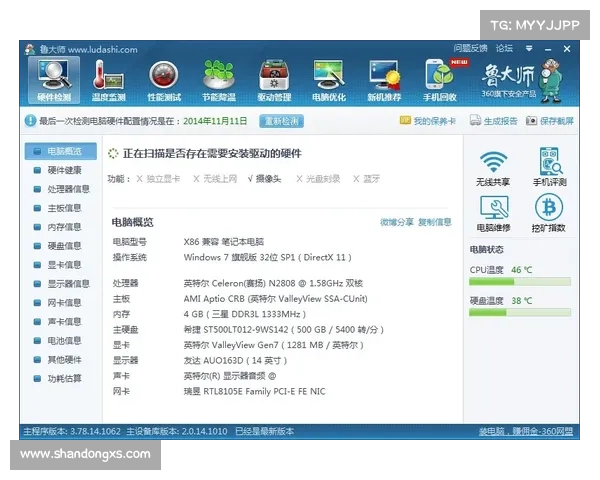Click 生成报告 to generate report
This screenshot has height=480, width=600.
pos(494,121)
